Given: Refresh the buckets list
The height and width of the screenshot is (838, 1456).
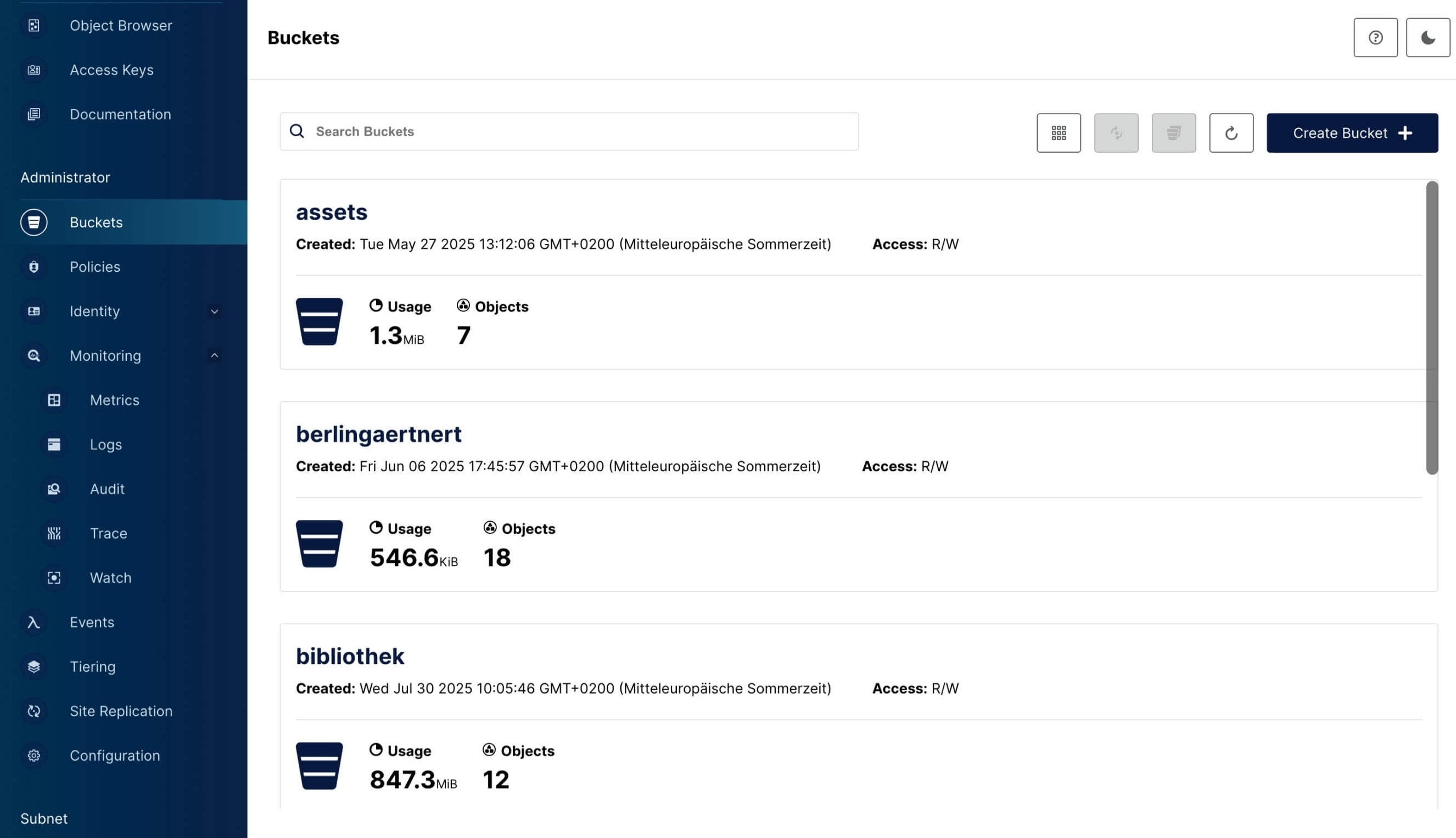Looking at the screenshot, I should click(x=1230, y=133).
